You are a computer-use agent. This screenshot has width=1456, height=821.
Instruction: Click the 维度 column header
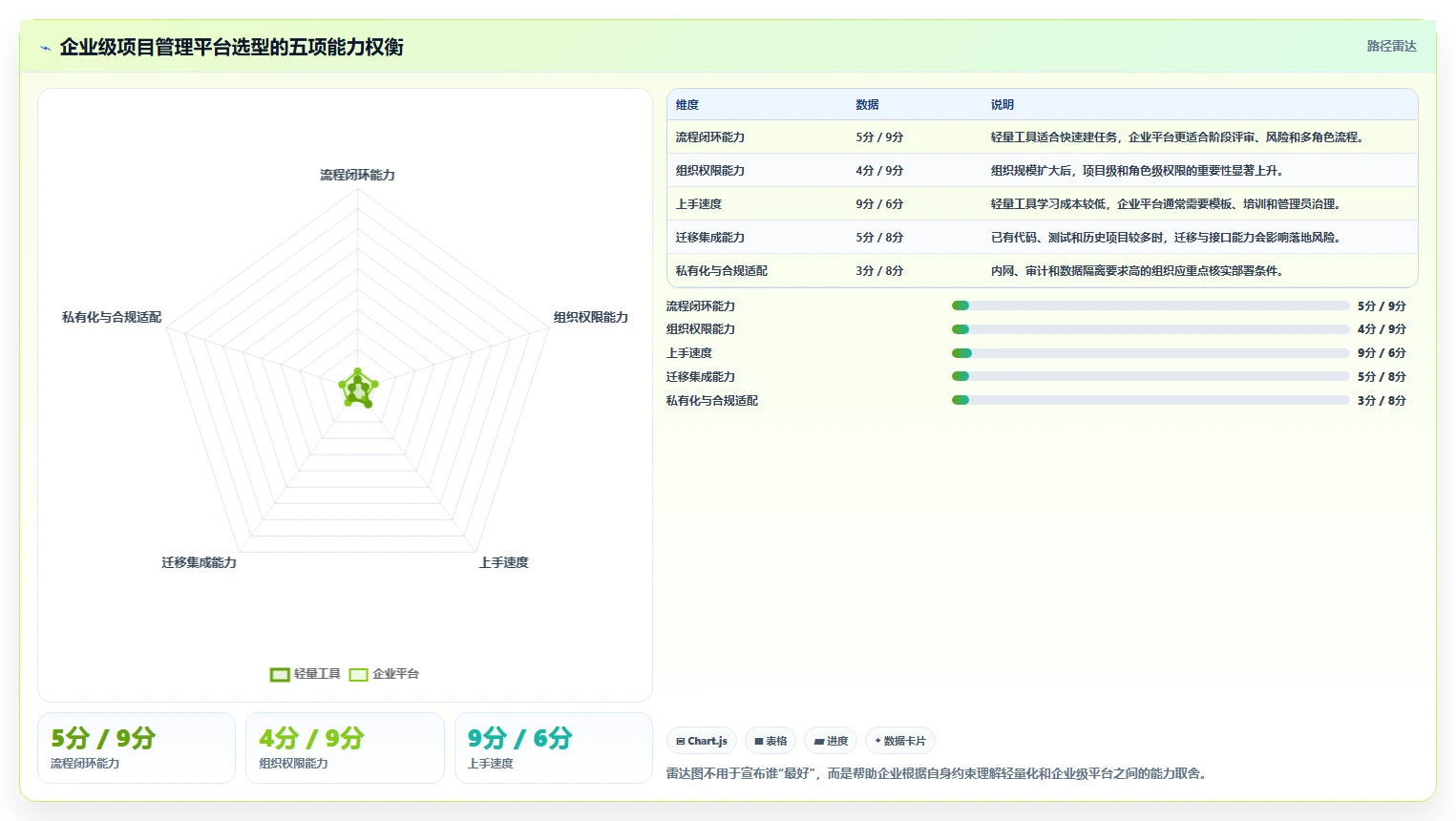coord(687,105)
